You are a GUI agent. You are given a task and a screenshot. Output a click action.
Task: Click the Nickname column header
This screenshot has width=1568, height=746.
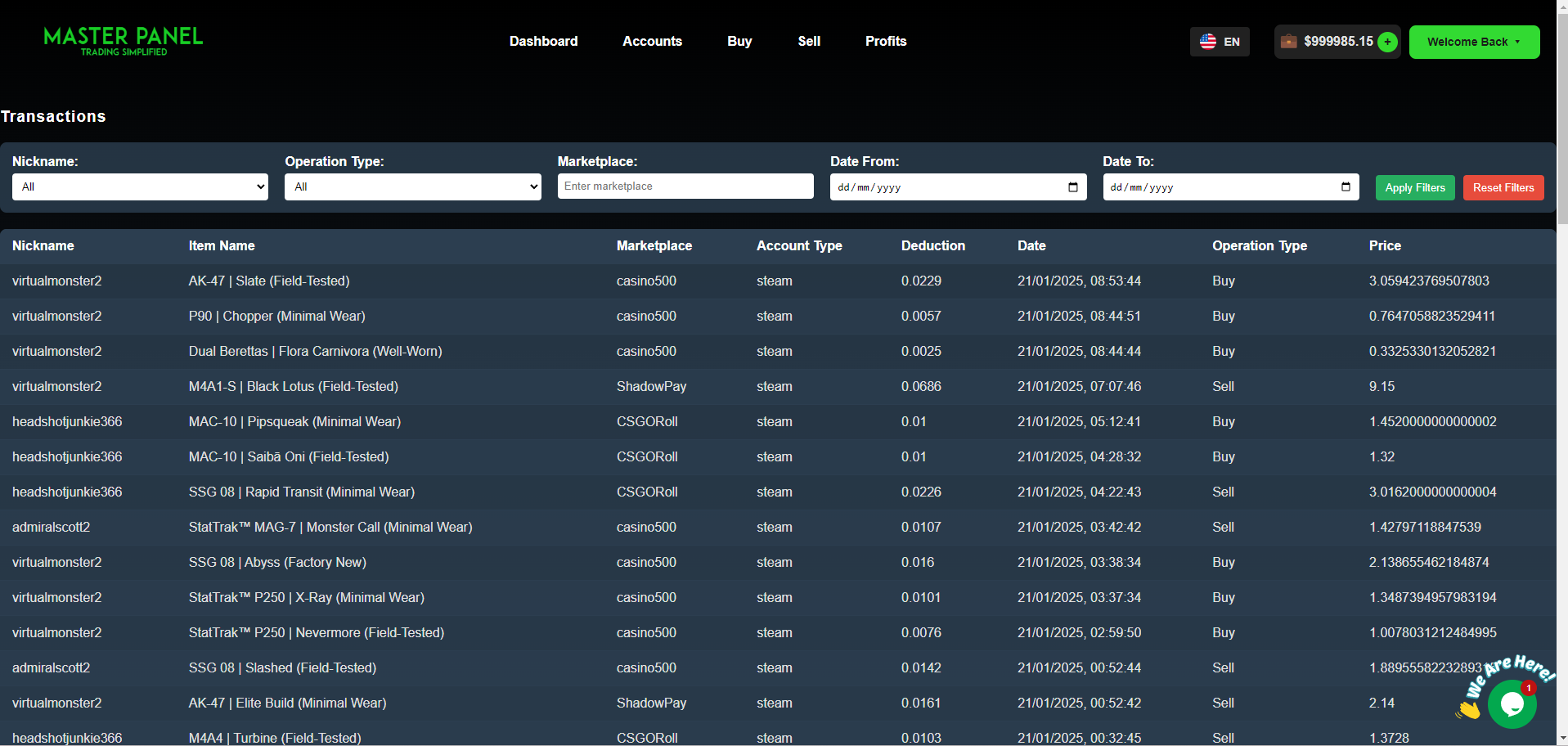[43, 245]
